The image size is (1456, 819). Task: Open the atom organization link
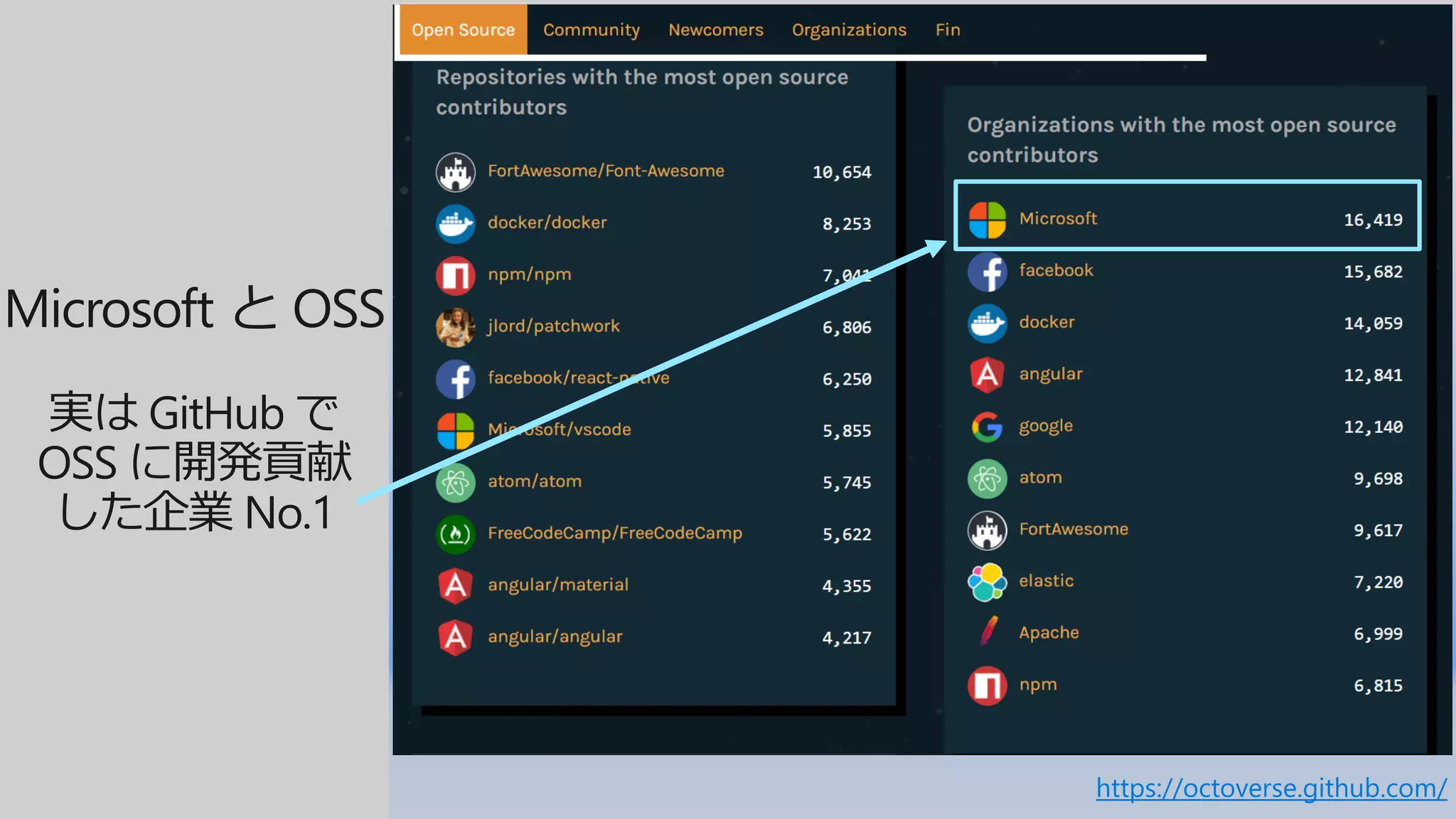pos(1040,478)
